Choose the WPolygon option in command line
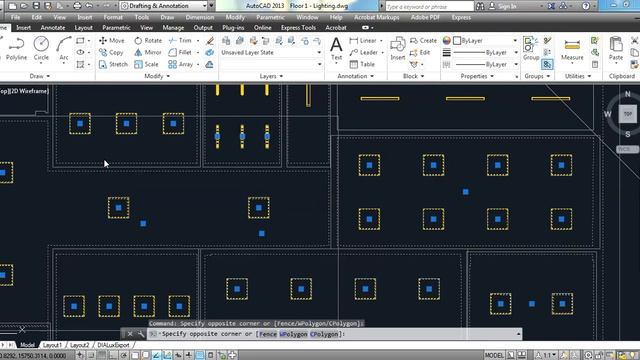This screenshot has height=360, width=640. point(293,334)
